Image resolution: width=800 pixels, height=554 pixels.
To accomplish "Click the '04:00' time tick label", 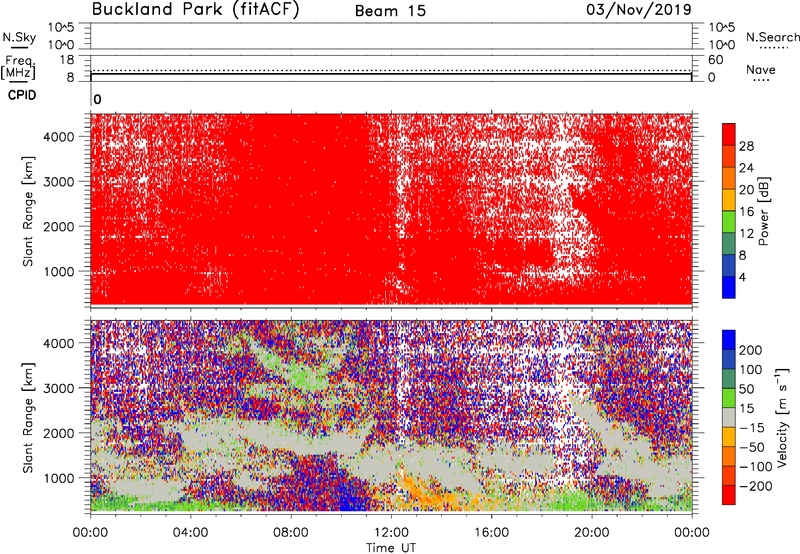I will 190,533.
